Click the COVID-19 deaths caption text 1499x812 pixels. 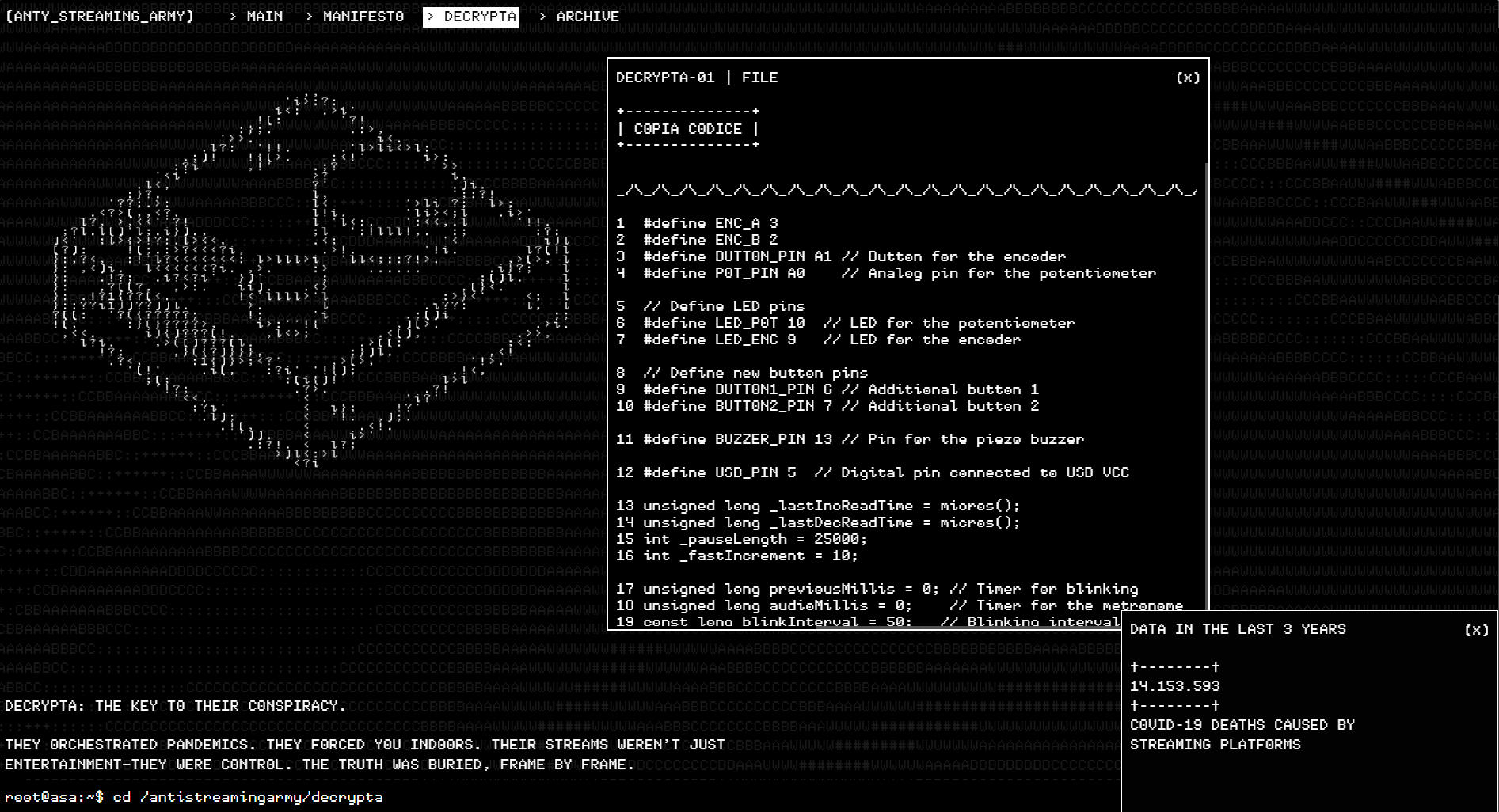[1242, 734]
